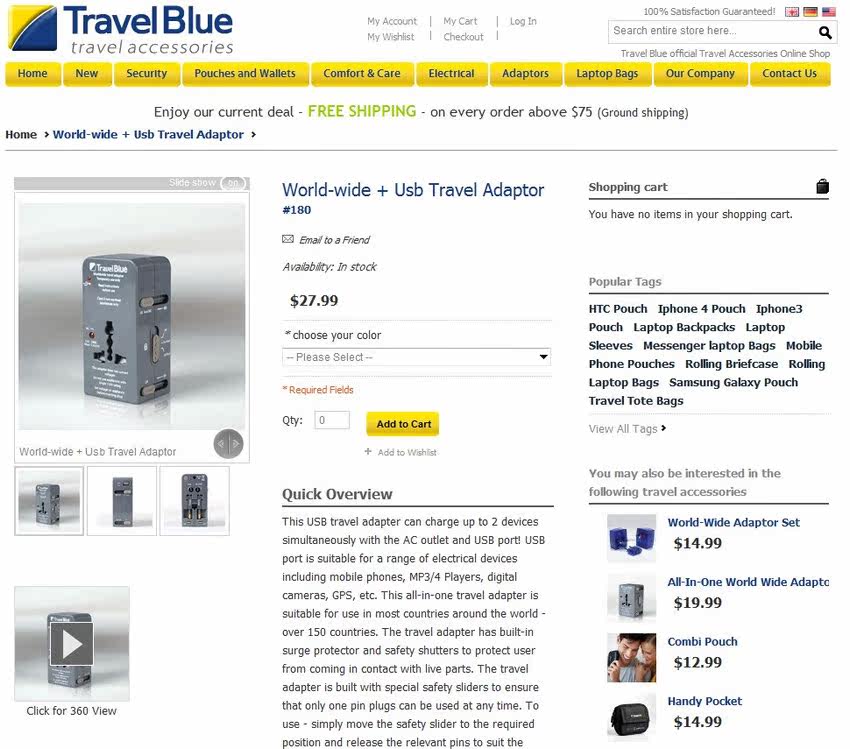Open the choose your color dropdown
This screenshot has height=749, width=850.
point(416,357)
